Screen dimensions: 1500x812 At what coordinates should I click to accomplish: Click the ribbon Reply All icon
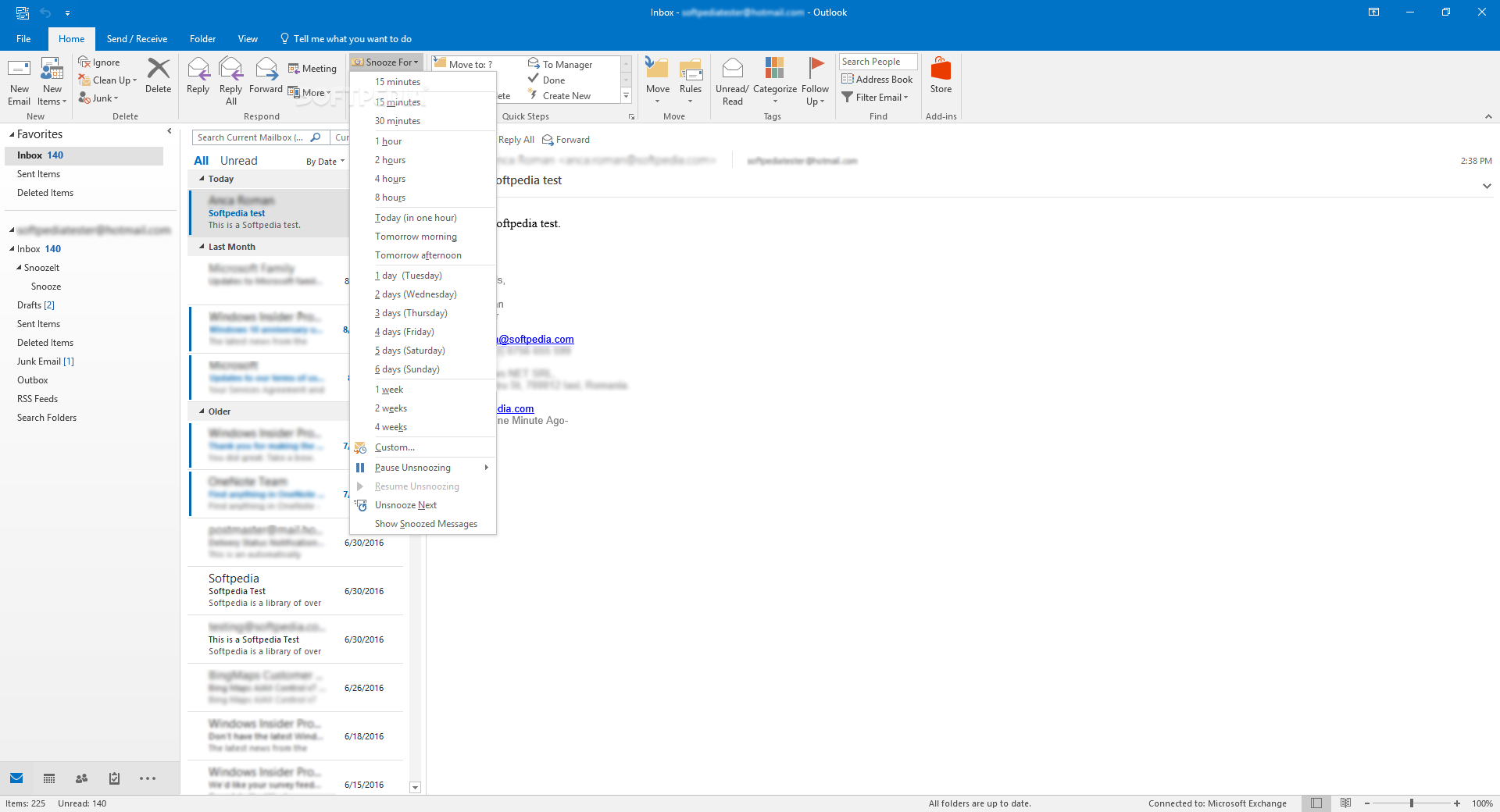231,69
